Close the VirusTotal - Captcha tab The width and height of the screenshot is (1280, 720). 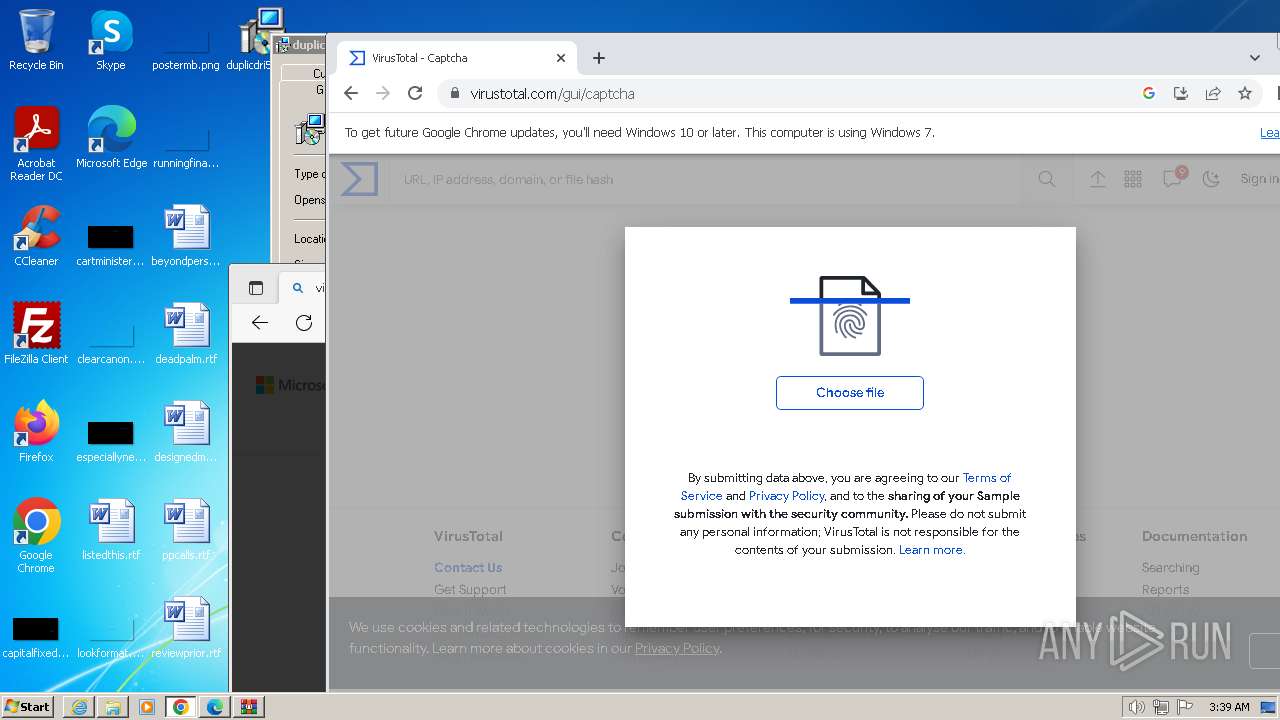point(561,58)
